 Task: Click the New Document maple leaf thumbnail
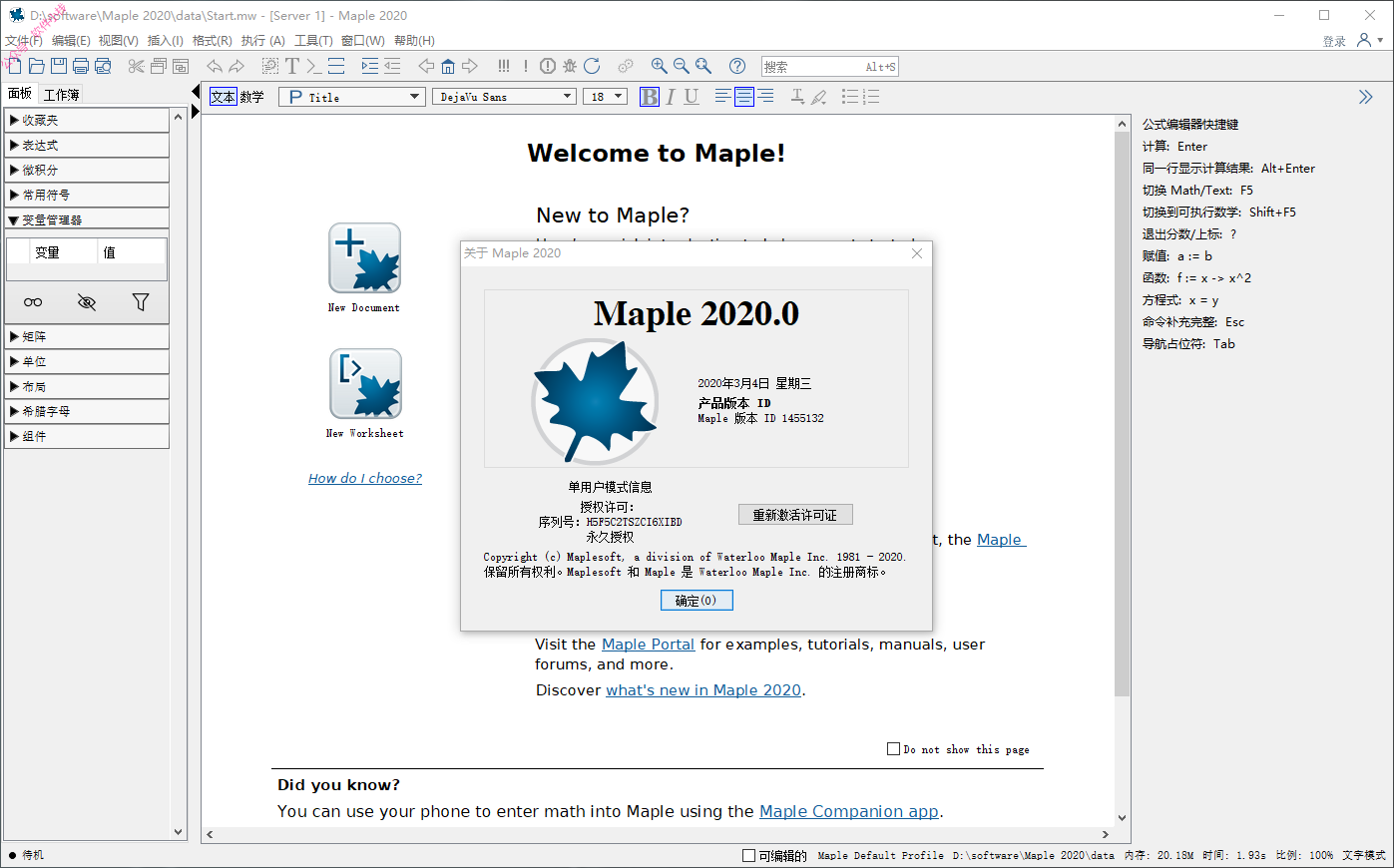(365, 258)
